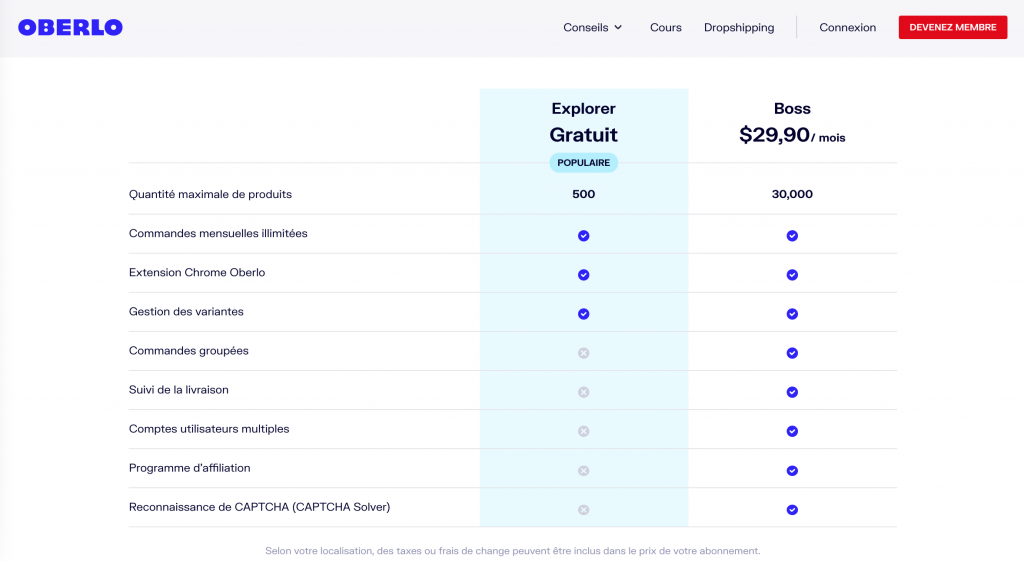Click the DEVENEZ MEMBRE button

[x=953, y=27]
